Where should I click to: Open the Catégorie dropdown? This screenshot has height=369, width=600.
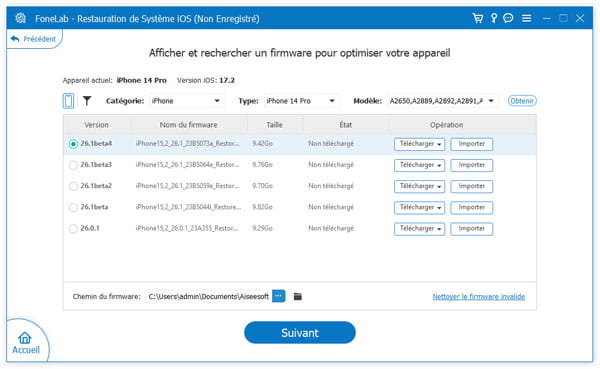point(187,101)
